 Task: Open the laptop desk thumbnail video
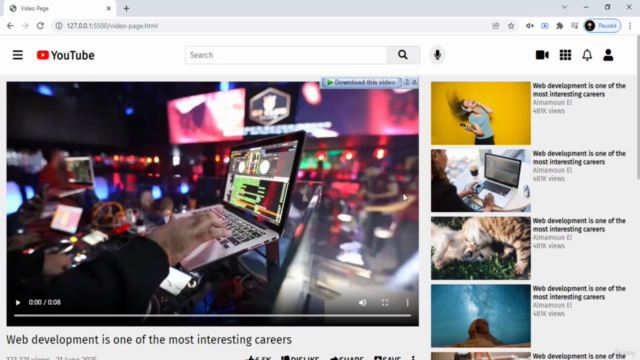click(x=481, y=180)
